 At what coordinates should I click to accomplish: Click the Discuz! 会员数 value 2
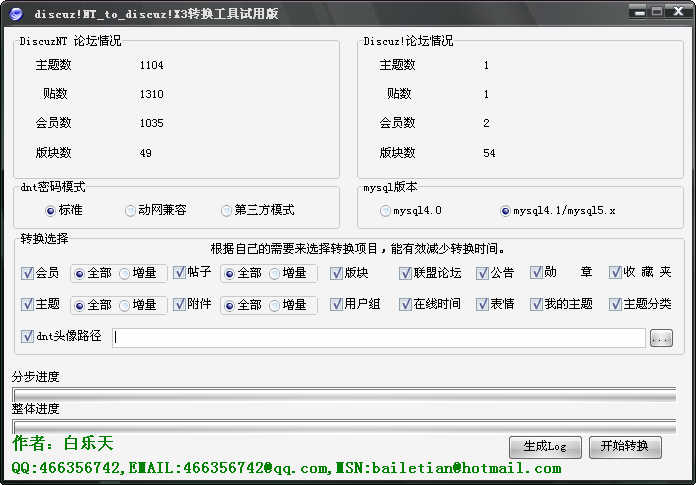pos(486,123)
